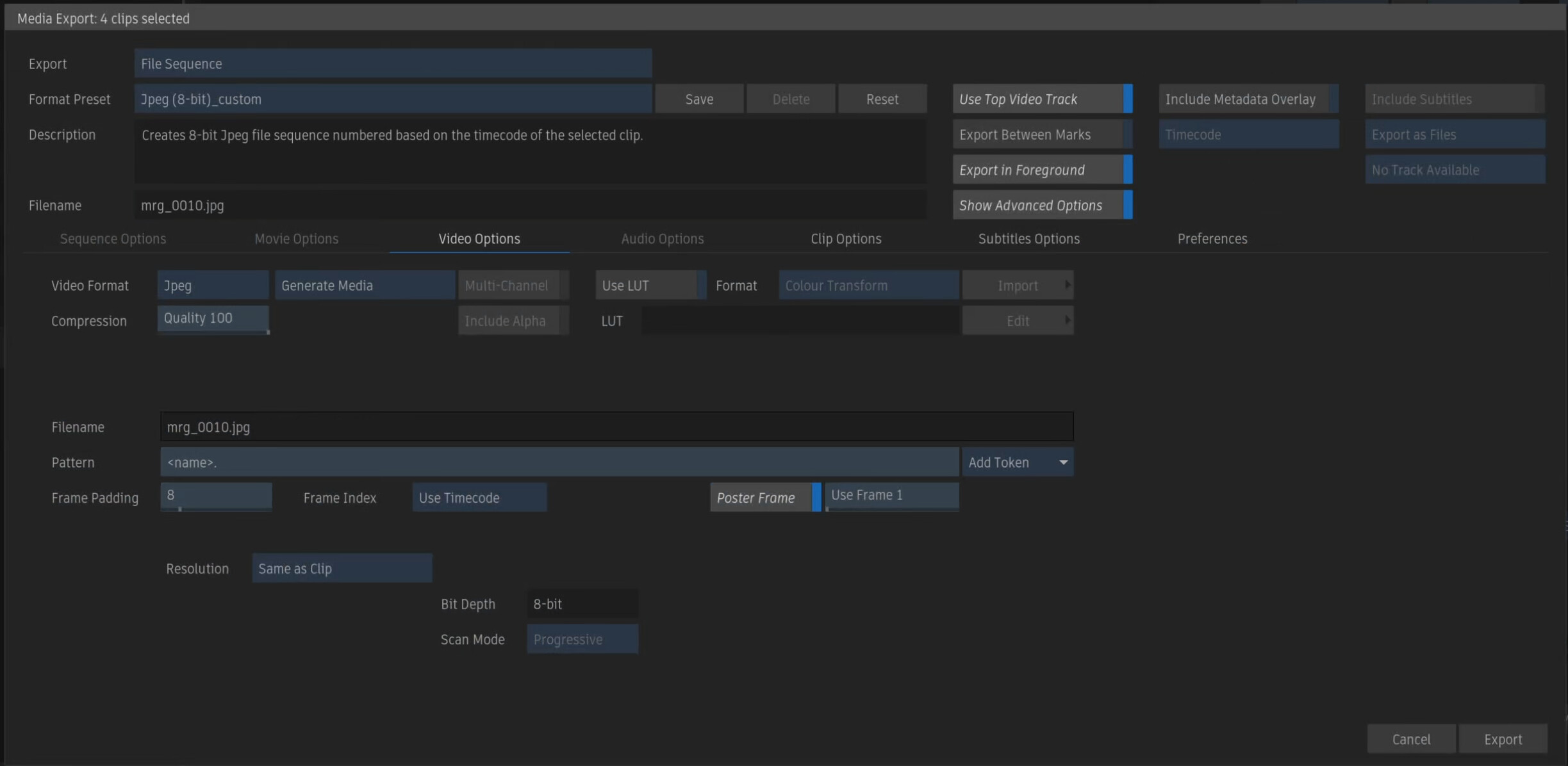
Task: Open the Frame Index Use Timecode dropdown
Action: click(x=479, y=498)
